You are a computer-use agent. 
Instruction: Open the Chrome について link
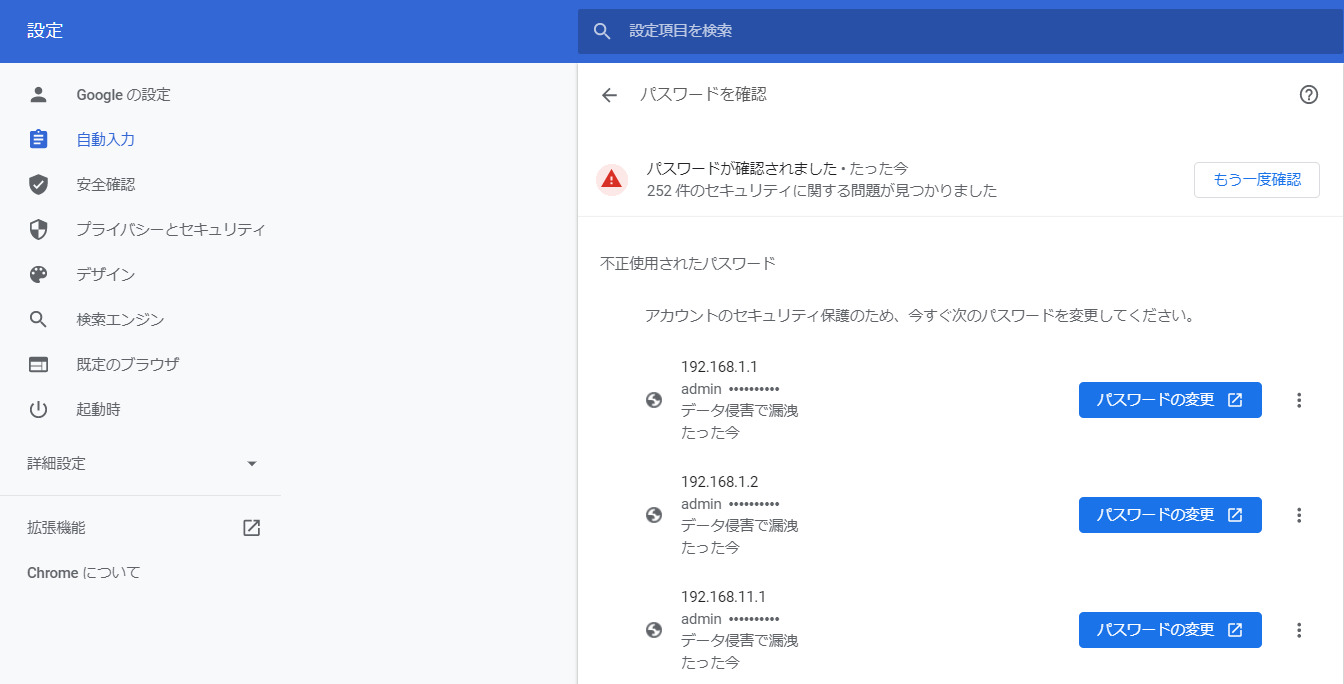84,573
